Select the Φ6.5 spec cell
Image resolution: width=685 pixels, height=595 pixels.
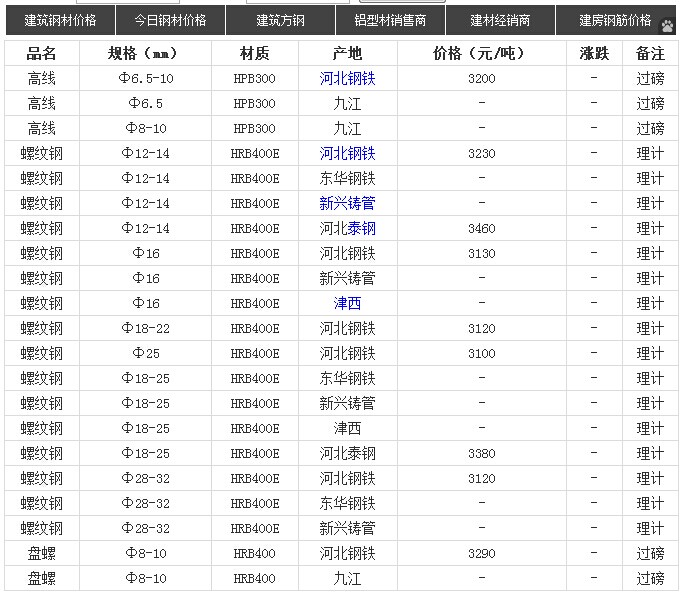pos(146,104)
